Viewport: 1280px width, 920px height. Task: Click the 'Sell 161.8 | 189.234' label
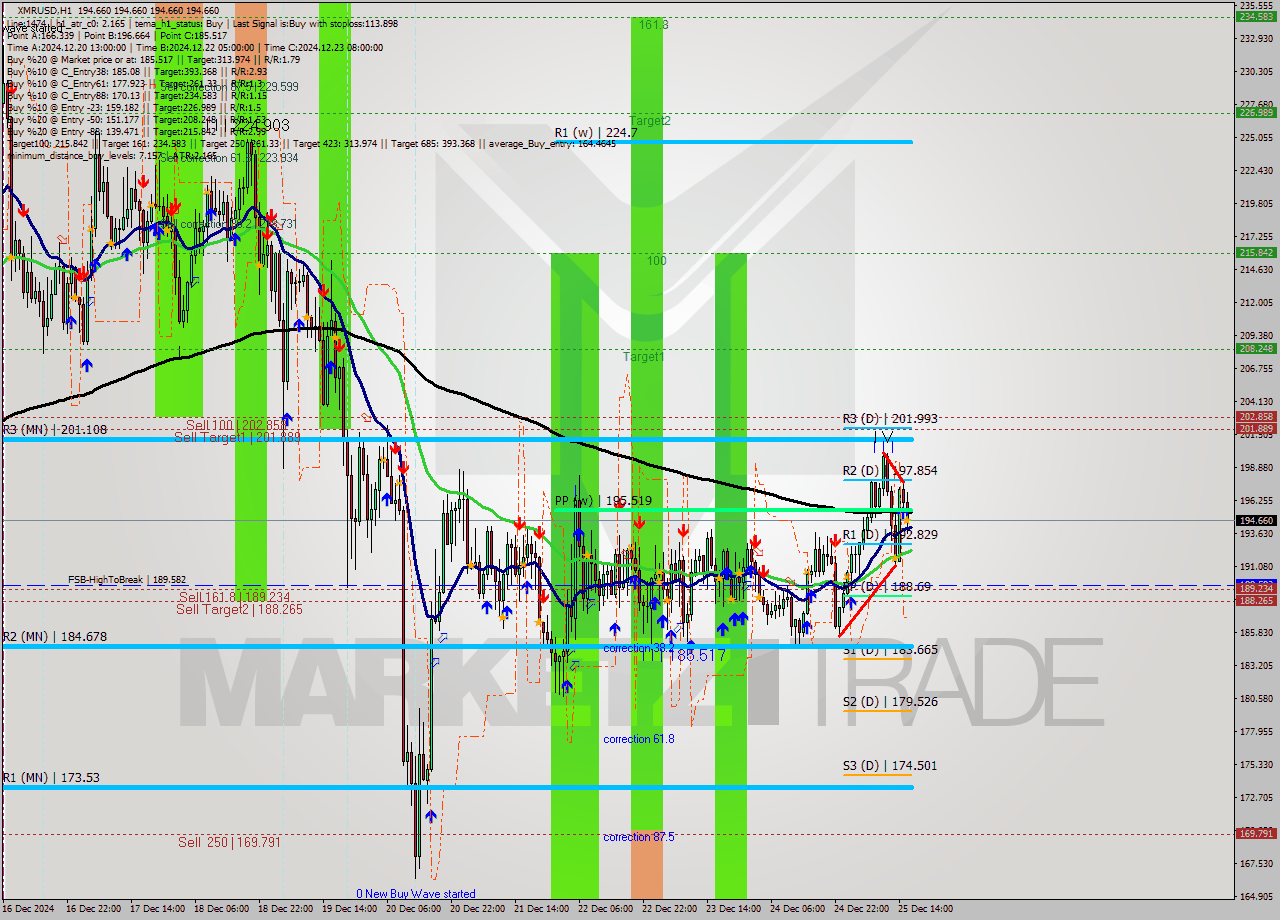[234, 597]
